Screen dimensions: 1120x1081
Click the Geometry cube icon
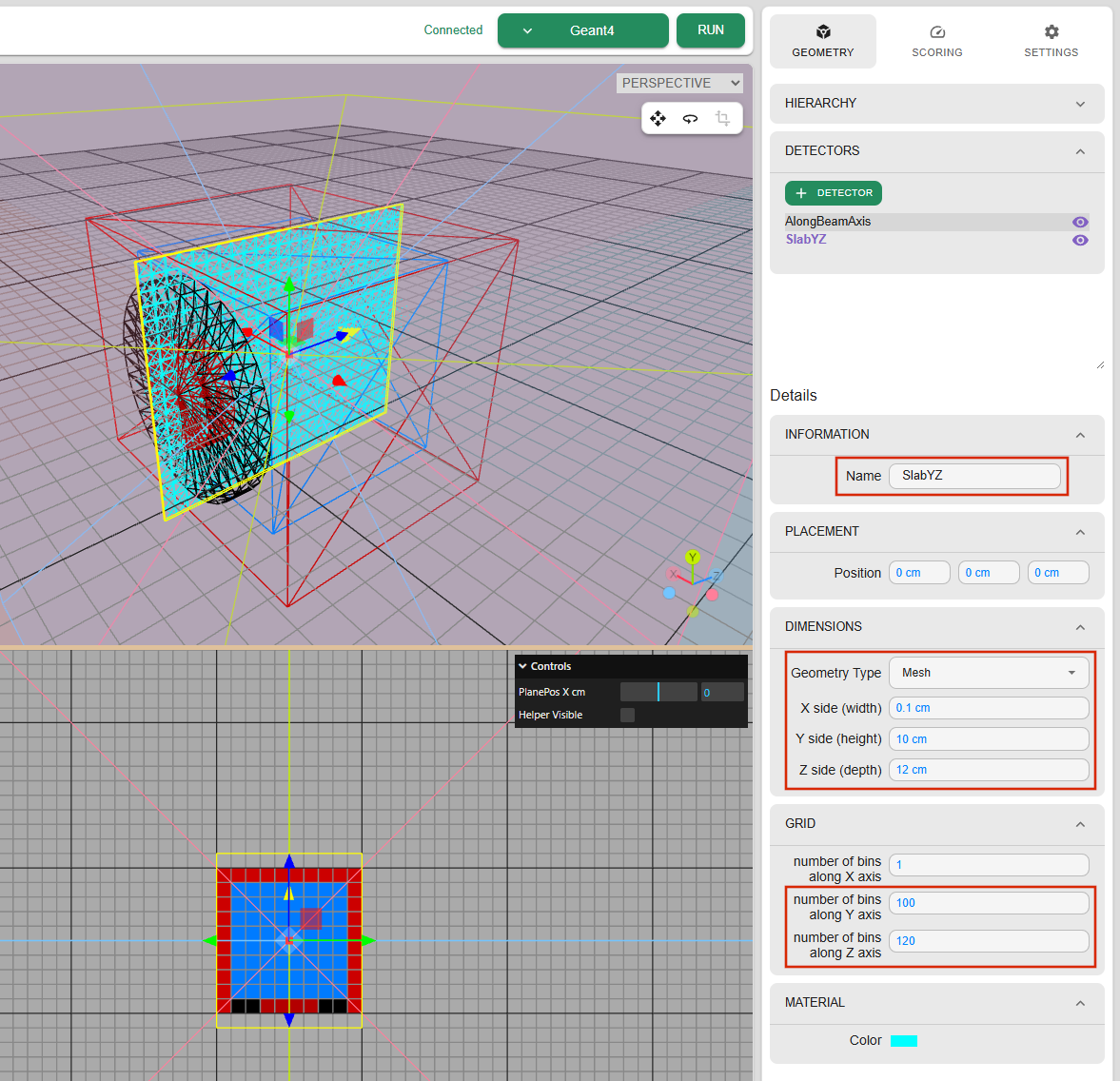[x=823, y=32]
